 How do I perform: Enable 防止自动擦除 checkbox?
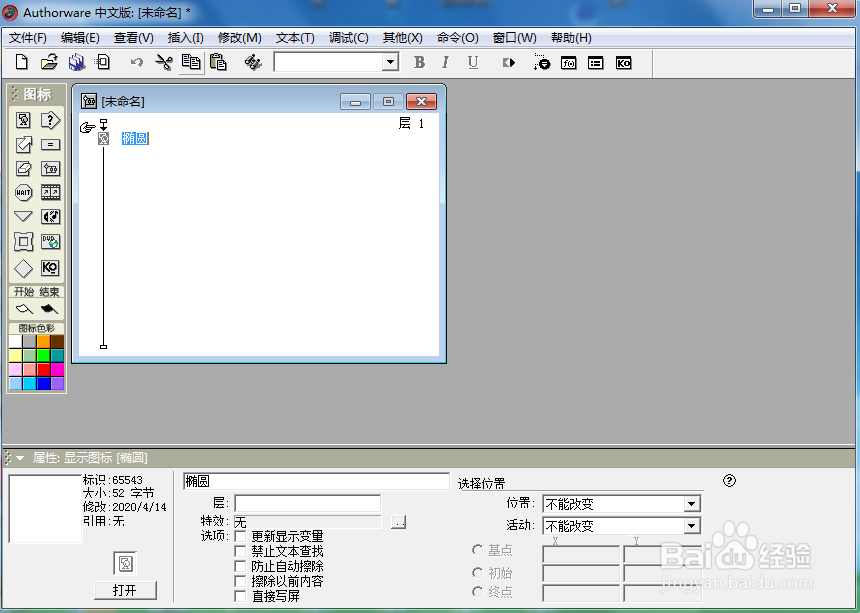coord(240,566)
